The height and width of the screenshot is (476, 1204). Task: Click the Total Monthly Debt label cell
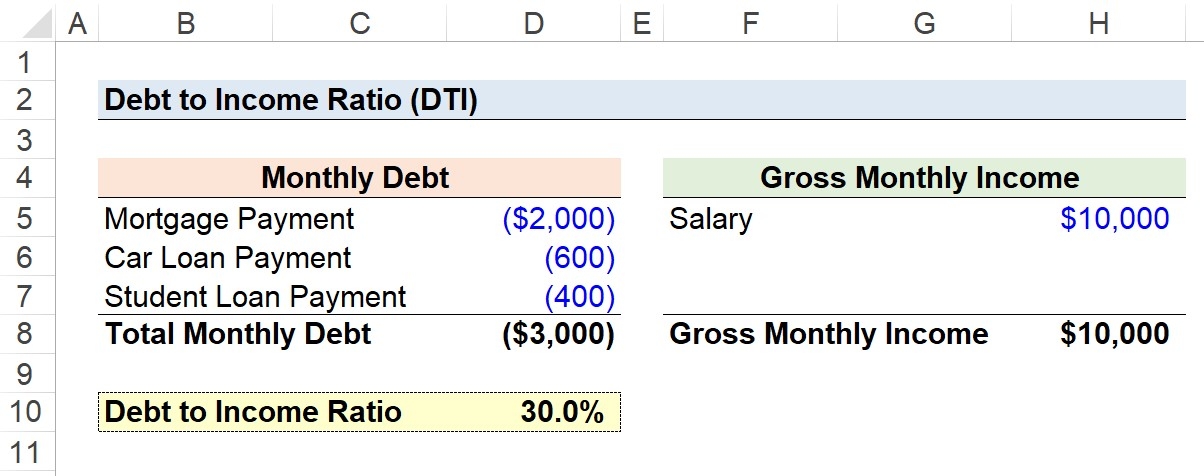[x=238, y=334]
